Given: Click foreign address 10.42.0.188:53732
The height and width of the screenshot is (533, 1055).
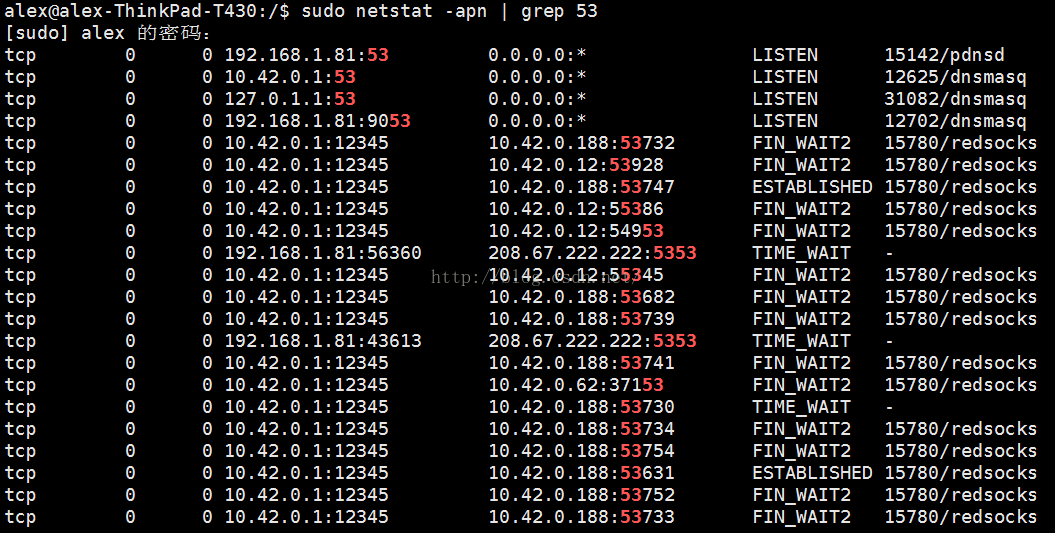Looking at the screenshot, I should coord(581,143).
